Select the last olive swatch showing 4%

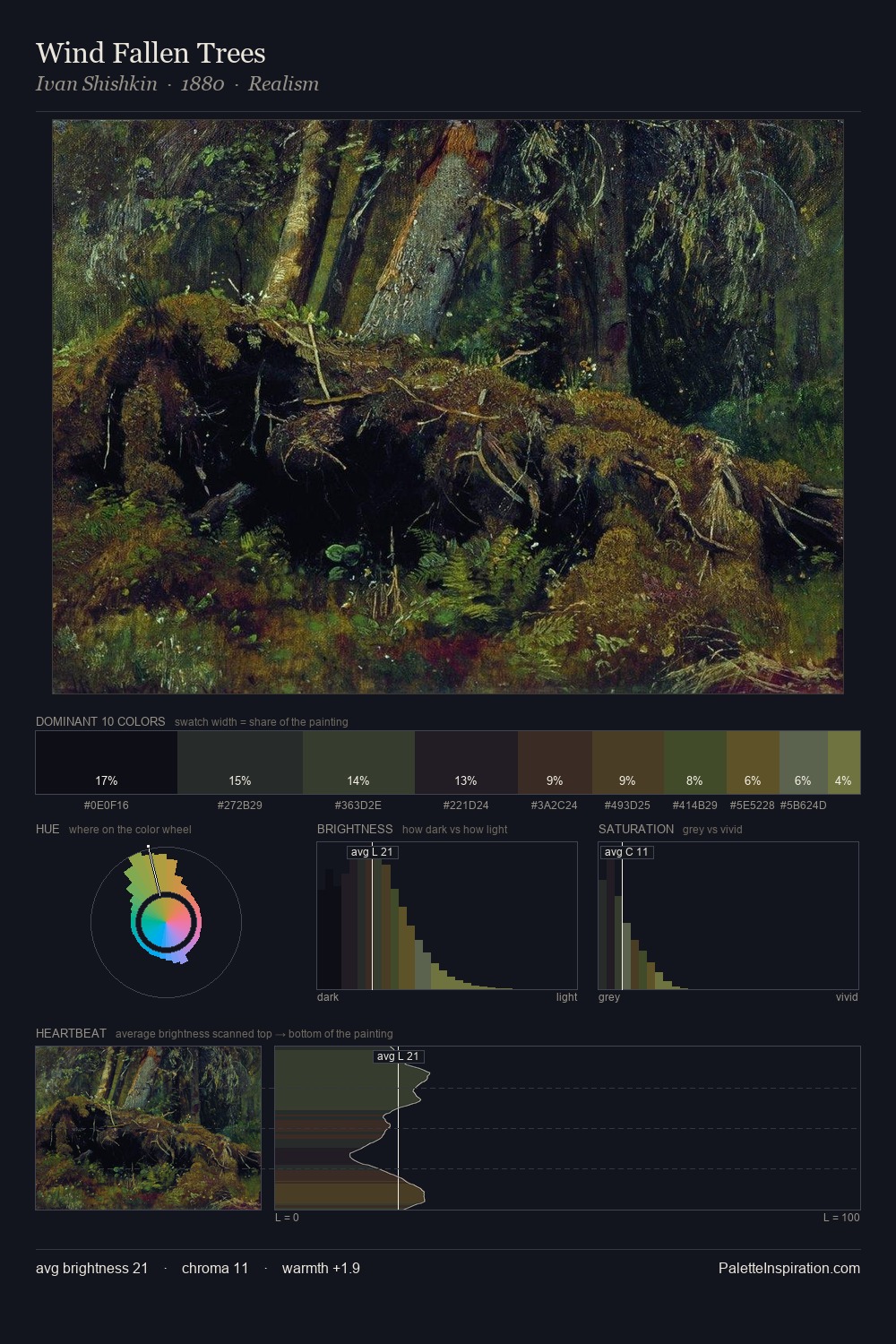(x=844, y=762)
